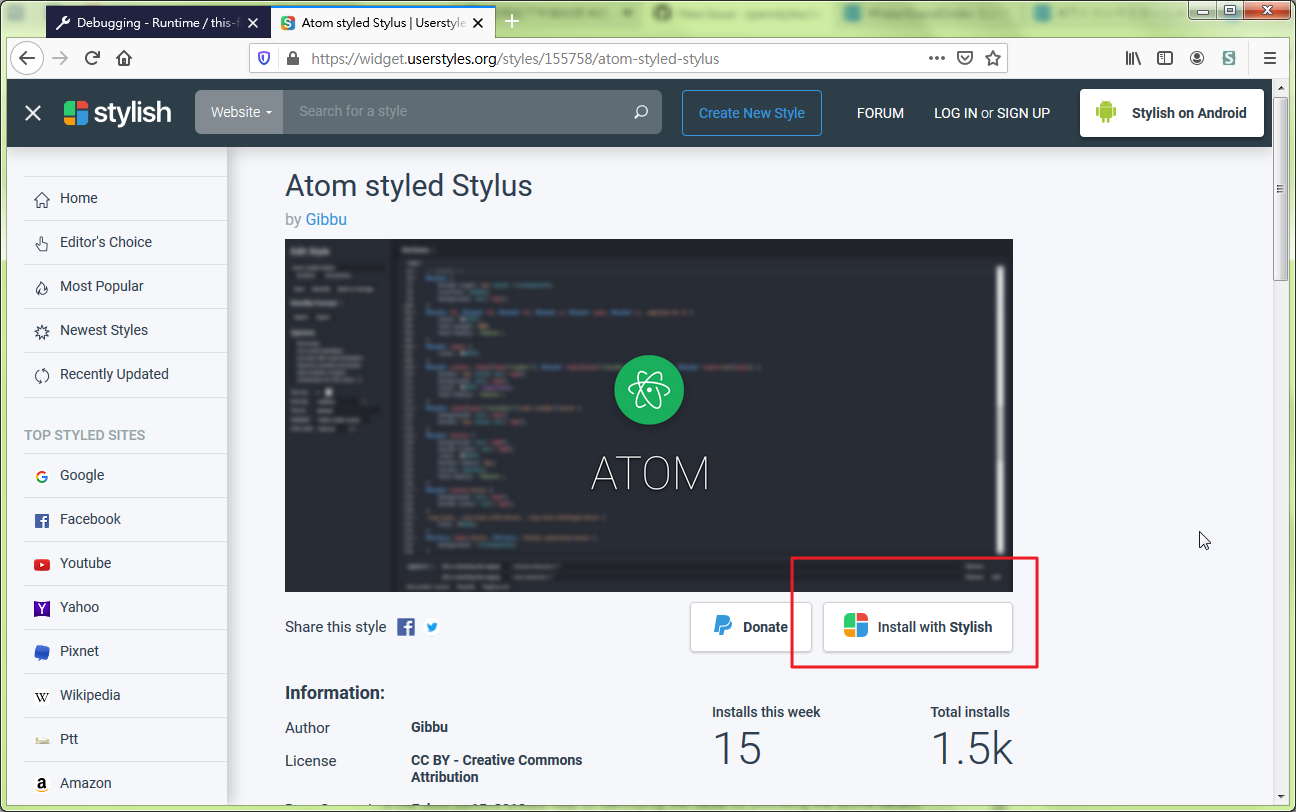
Task: Toggle the bookmark star for this page
Action: tap(993, 58)
